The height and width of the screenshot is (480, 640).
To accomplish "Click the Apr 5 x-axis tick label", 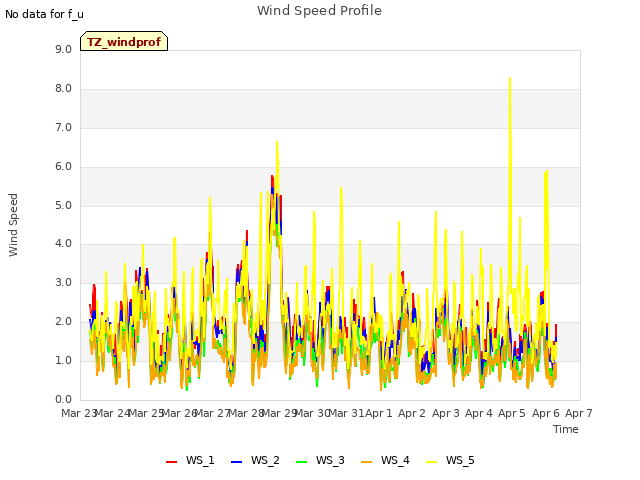I will tap(512, 413).
